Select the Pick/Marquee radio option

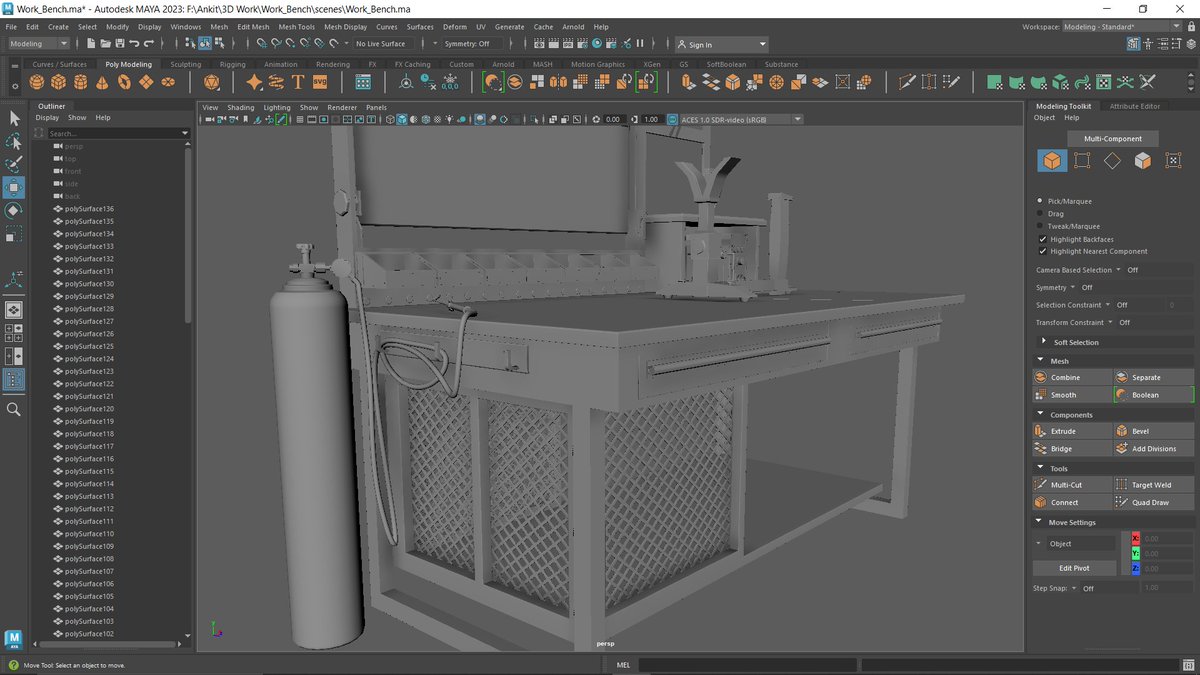(1041, 201)
